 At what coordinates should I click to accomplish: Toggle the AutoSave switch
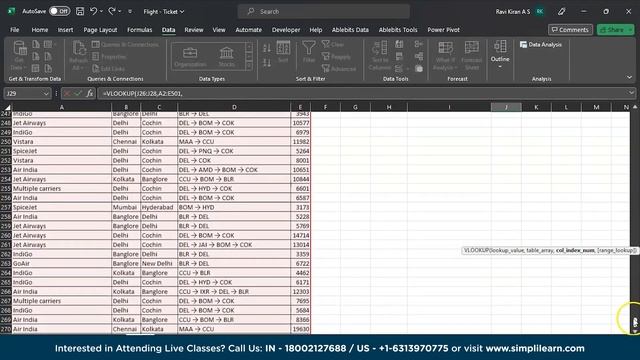[60, 11]
